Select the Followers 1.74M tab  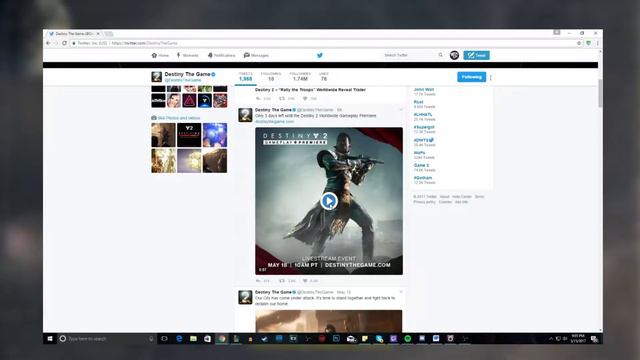click(300, 77)
